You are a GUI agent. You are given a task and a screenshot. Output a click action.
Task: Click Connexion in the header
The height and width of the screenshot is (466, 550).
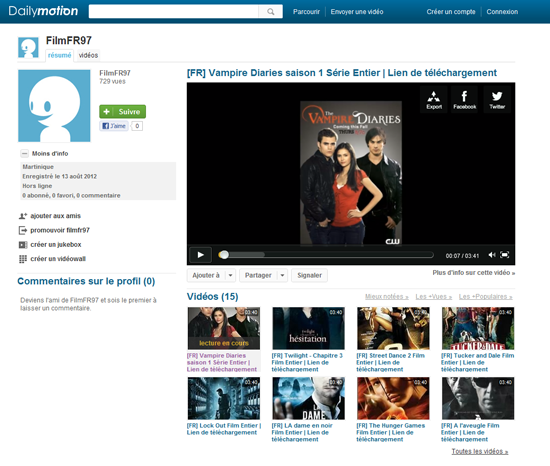(502, 12)
